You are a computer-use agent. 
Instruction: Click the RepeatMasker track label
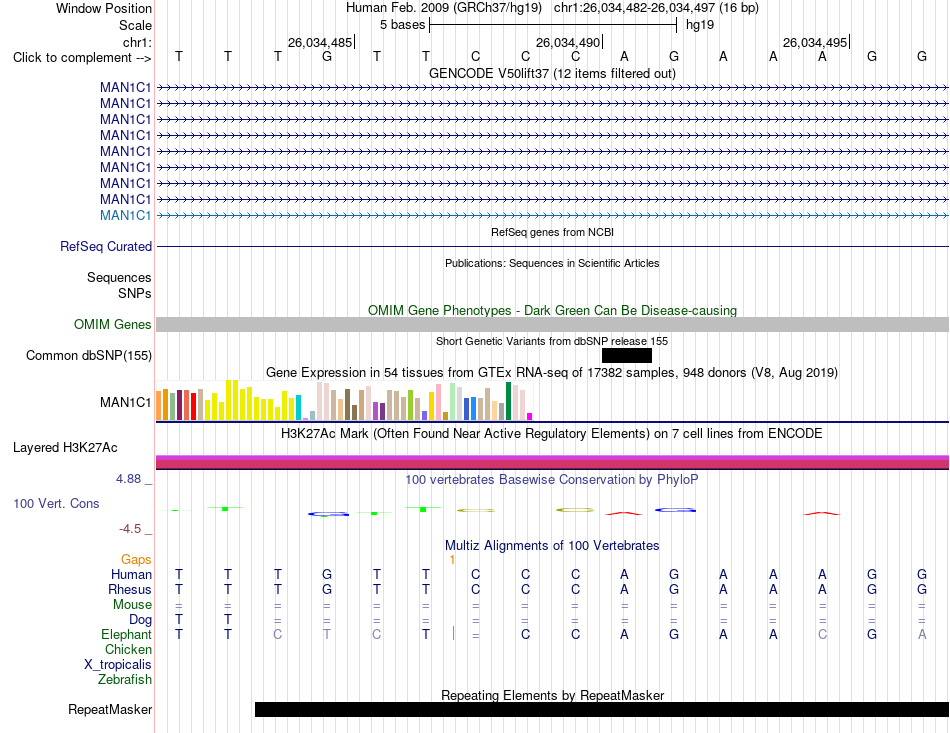pyautogui.click(x=110, y=709)
